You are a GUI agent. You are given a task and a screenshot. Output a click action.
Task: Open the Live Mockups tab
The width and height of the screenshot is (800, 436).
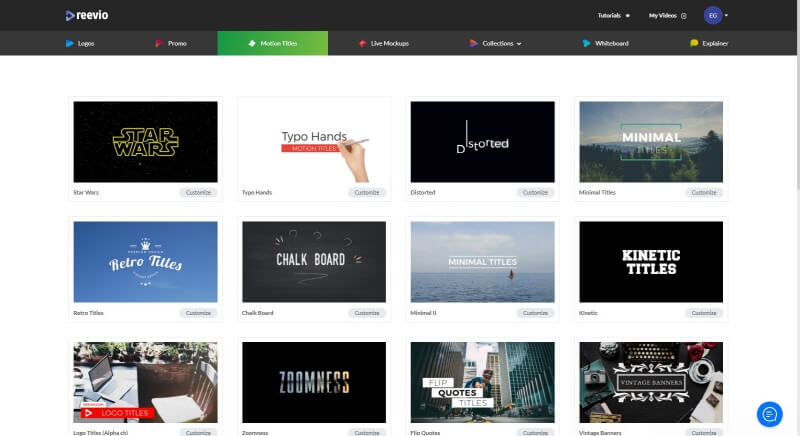[384, 43]
